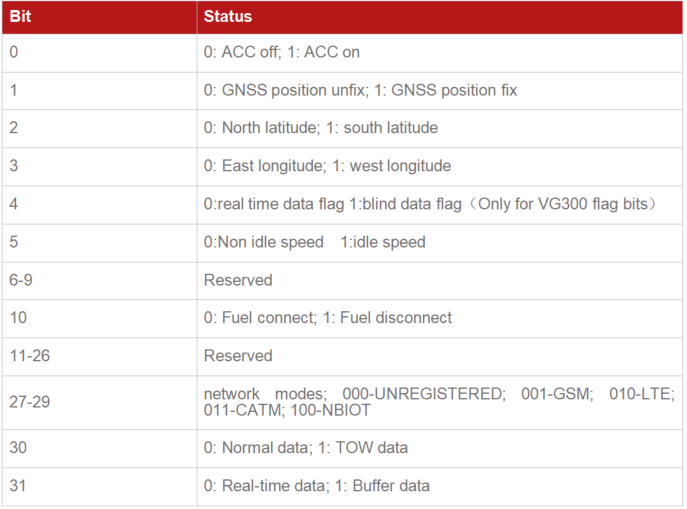This screenshot has height=509, width=687.
Task: Select the real time/blind data flag text
Action: pos(429,204)
